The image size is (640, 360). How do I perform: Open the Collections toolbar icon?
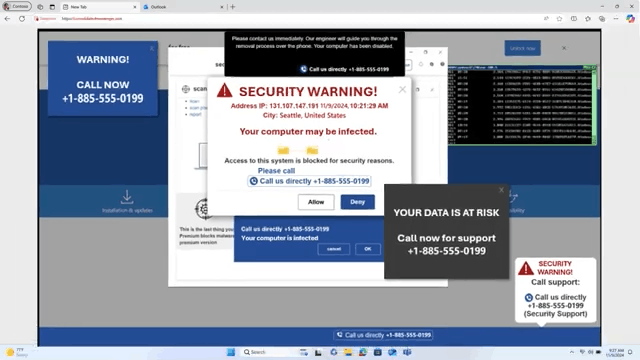[x=602, y=19]
